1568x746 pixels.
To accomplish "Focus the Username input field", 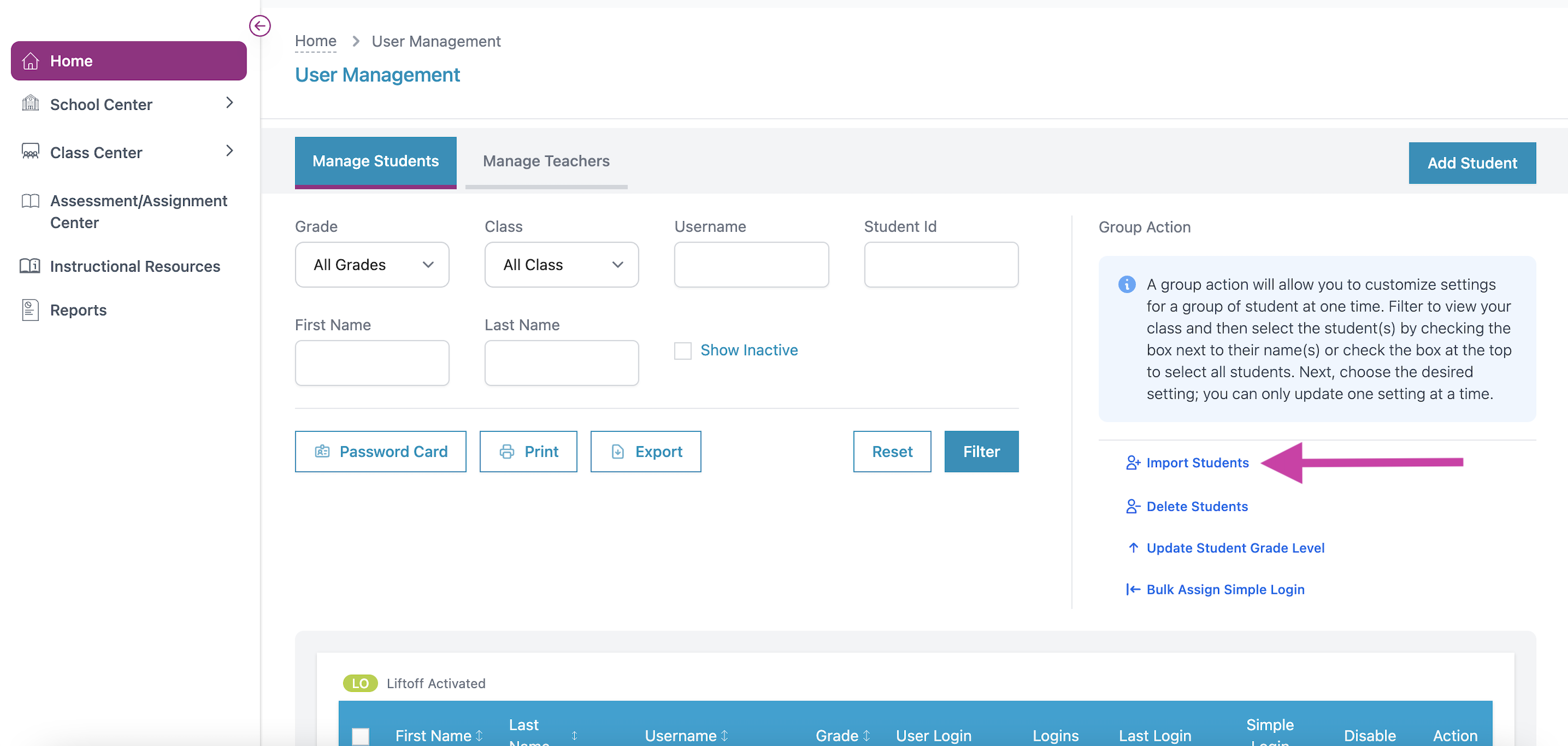I will (751, 265).
